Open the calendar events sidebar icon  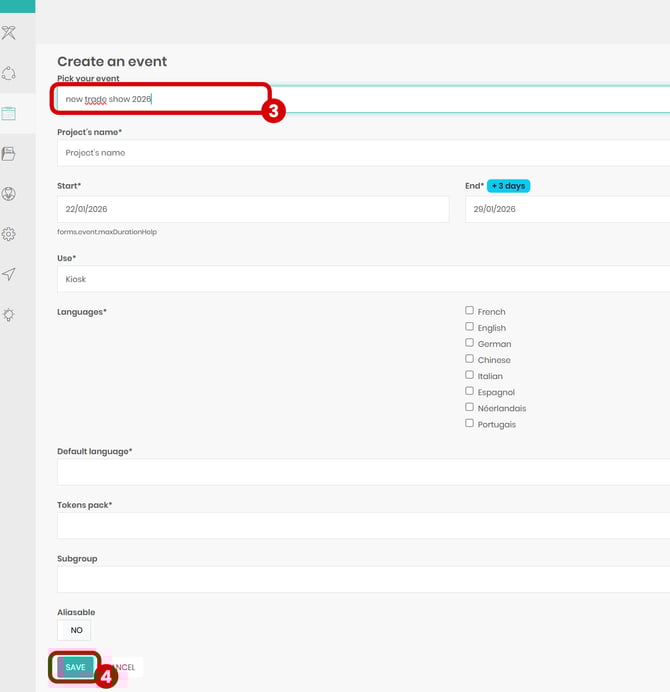[9, 113]
